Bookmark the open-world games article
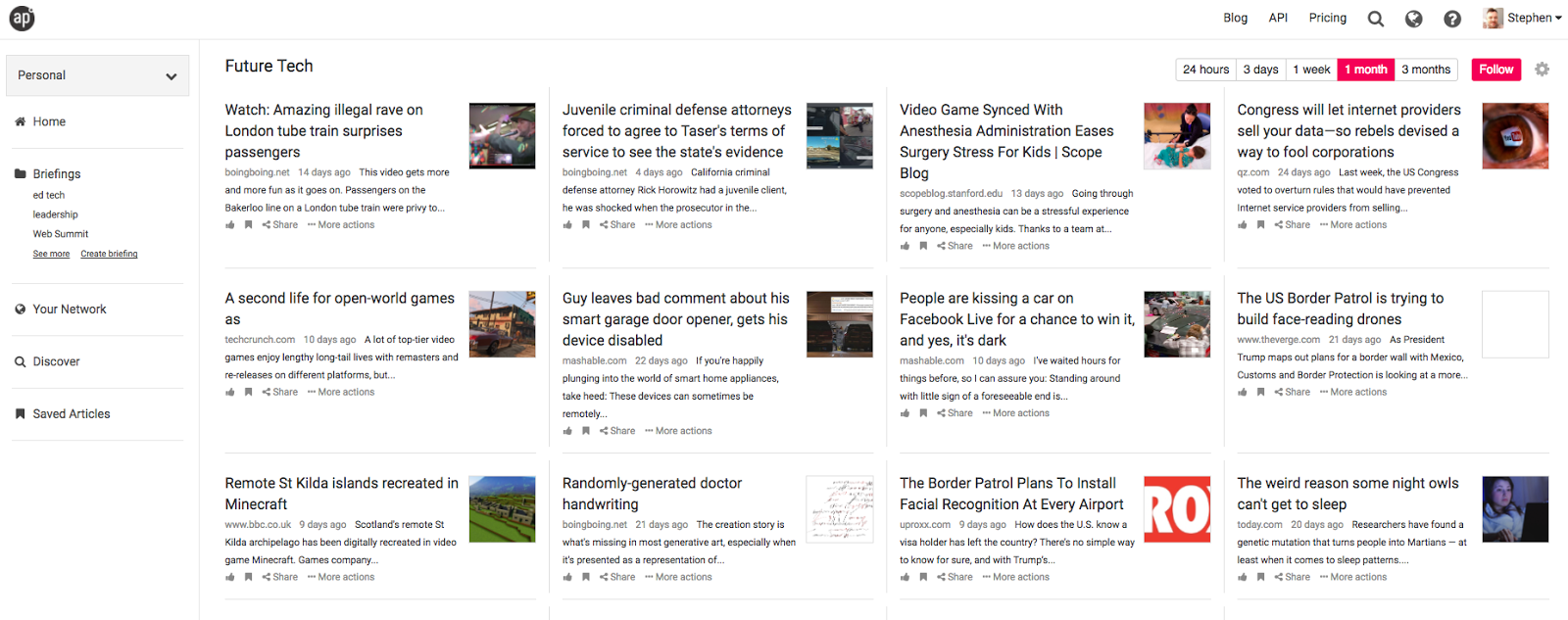 (x=249, y=393)
